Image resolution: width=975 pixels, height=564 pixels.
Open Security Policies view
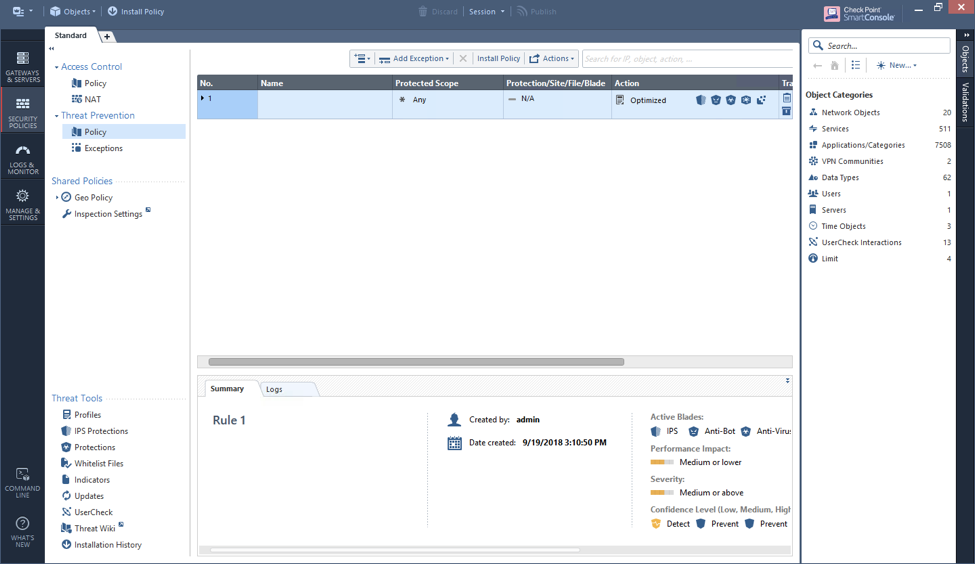pyautogui.click(x=22, y=113)
